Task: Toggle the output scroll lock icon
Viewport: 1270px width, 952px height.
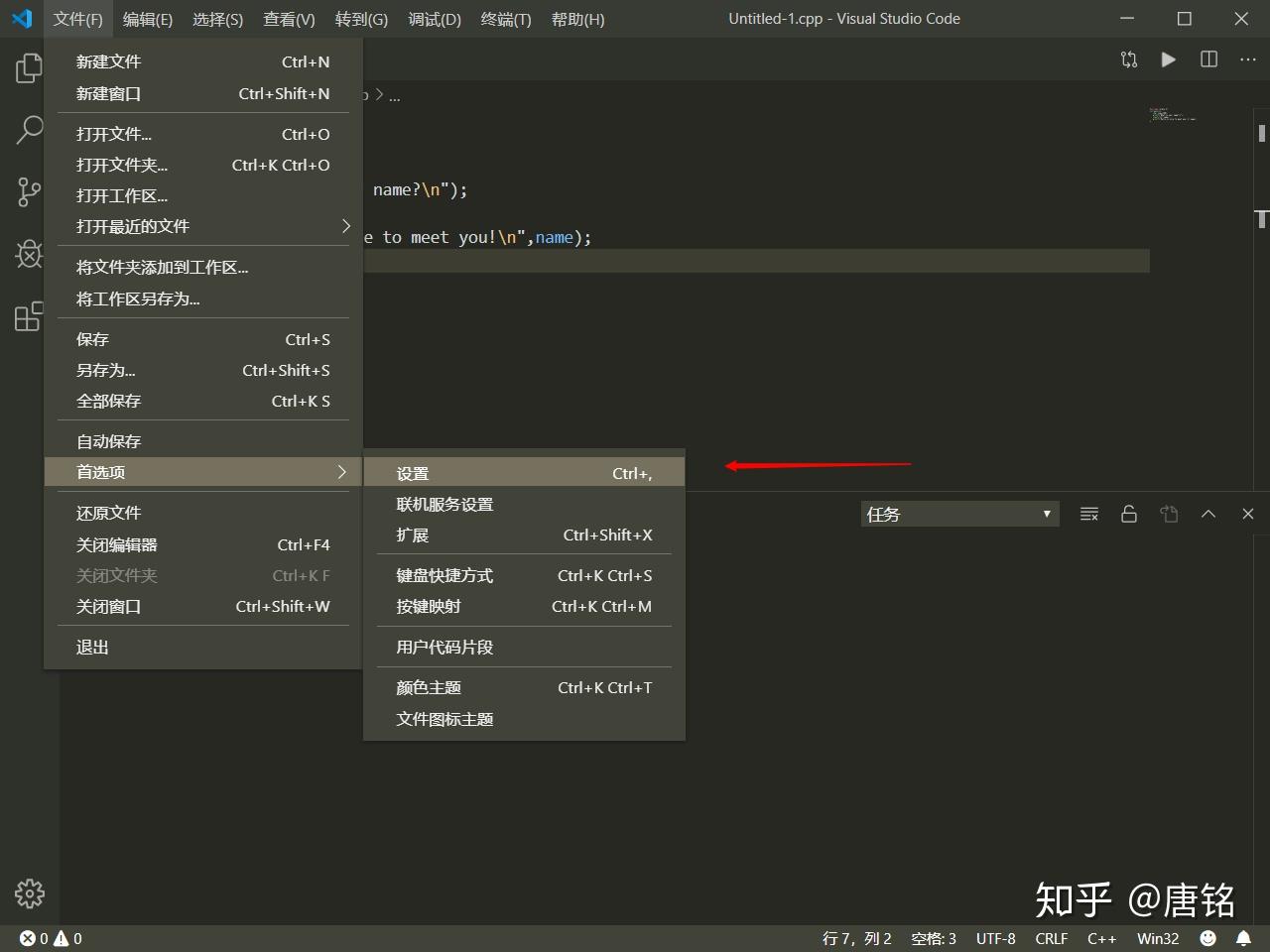Action: pyautogui.click(x=1129, y=514)
